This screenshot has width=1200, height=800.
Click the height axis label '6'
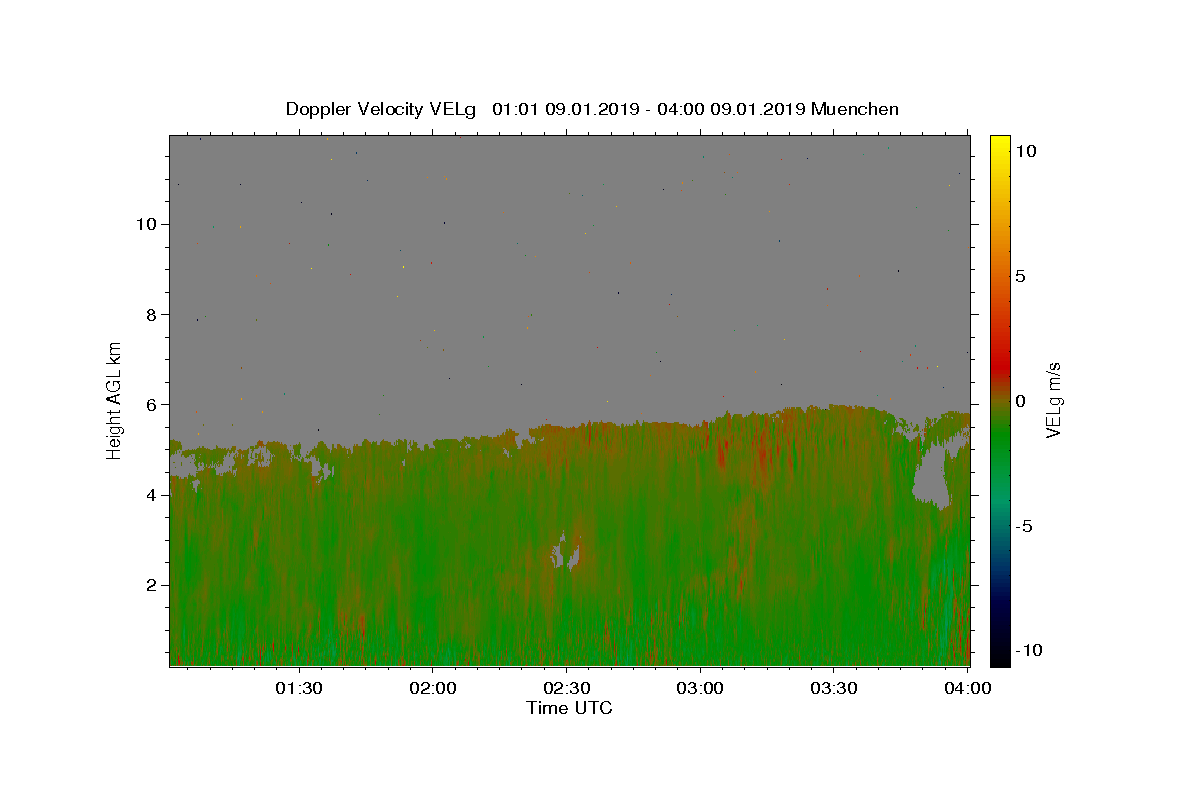[150, 405]
